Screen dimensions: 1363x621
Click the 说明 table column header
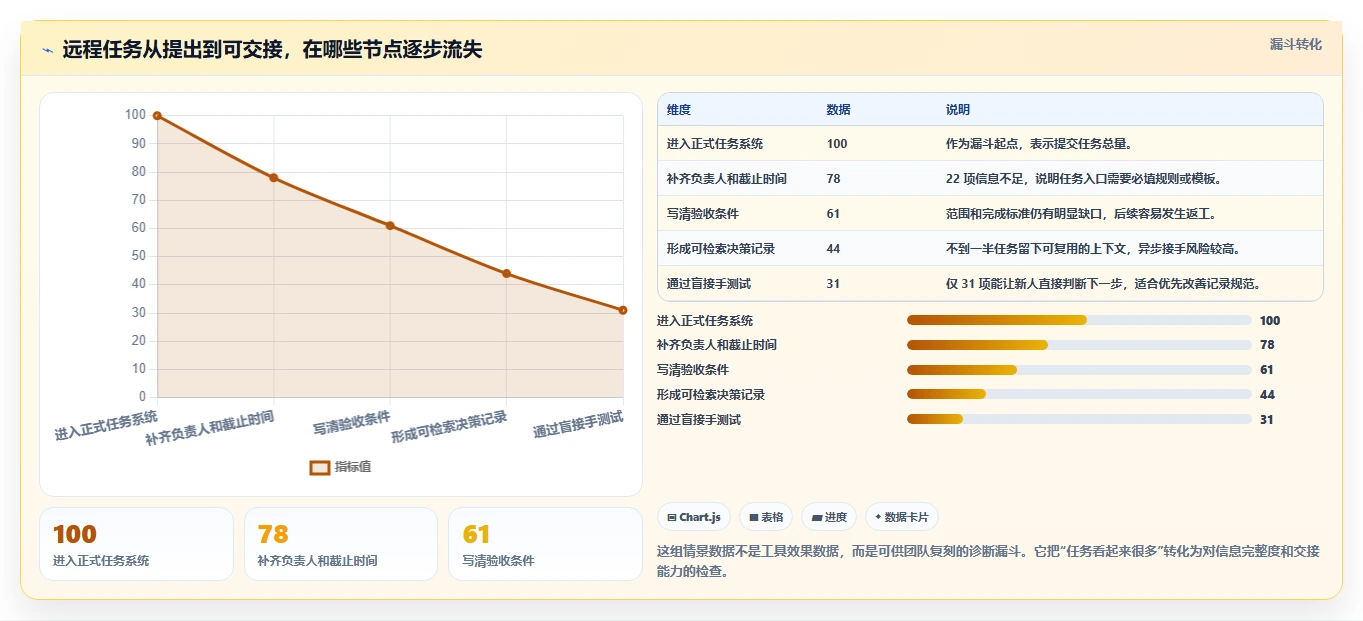(x=958, y=110)
